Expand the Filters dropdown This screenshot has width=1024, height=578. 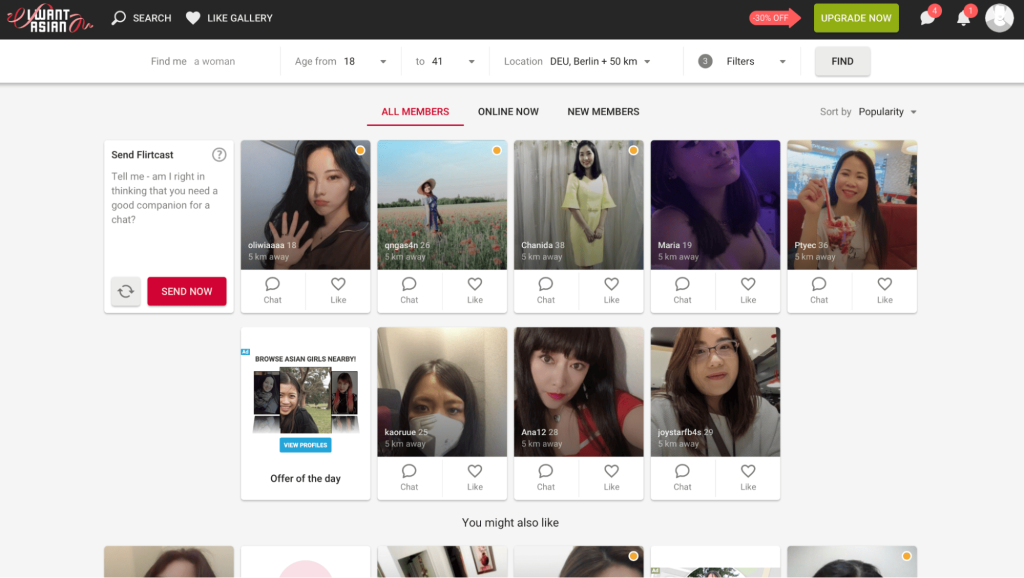[x=742, y=61]
